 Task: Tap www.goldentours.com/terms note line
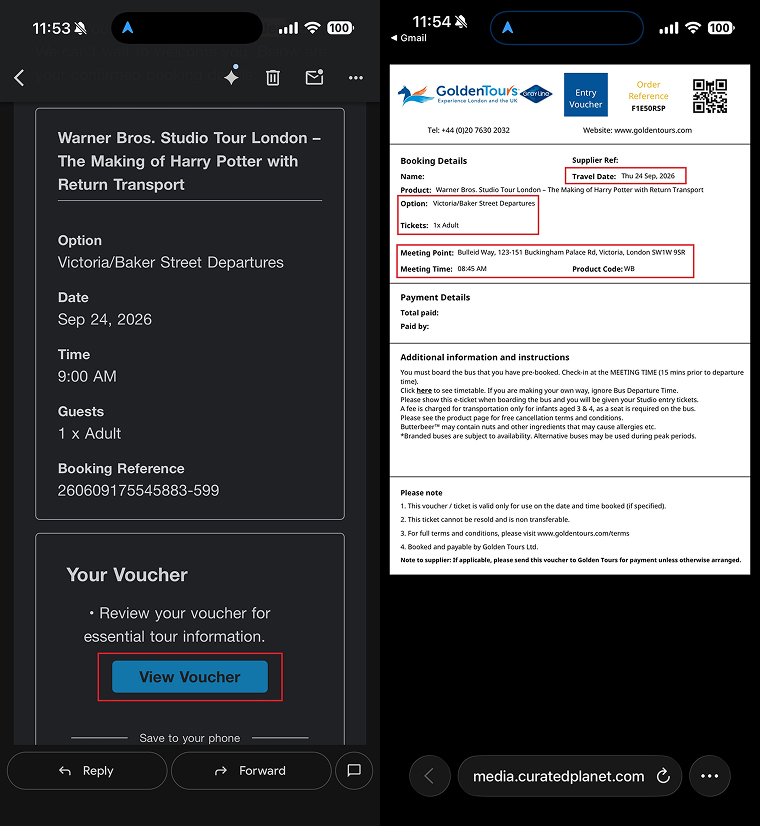(x=515, y=533)
